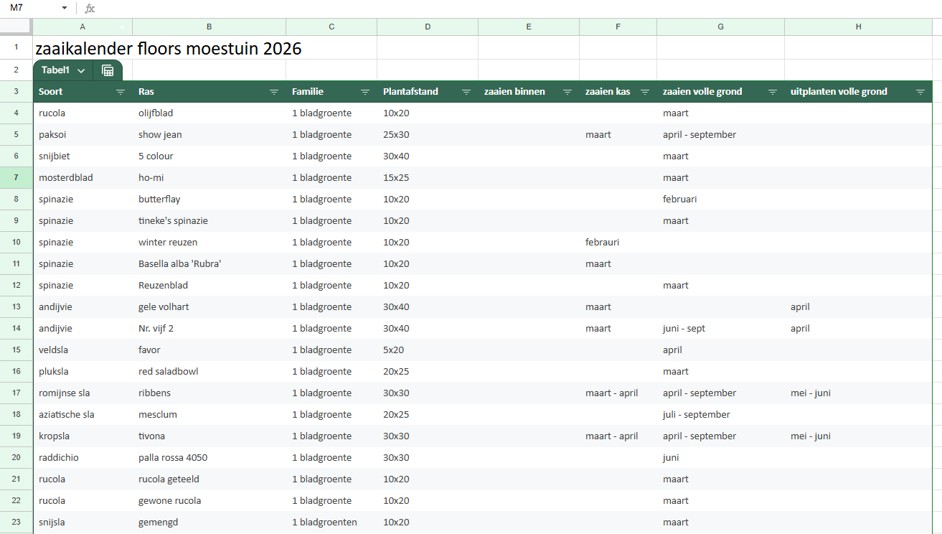Viewport: 942px width, 534px height.
Task: Click the cell with 'palla rossa 4050'
Action: tap(173, 458)
